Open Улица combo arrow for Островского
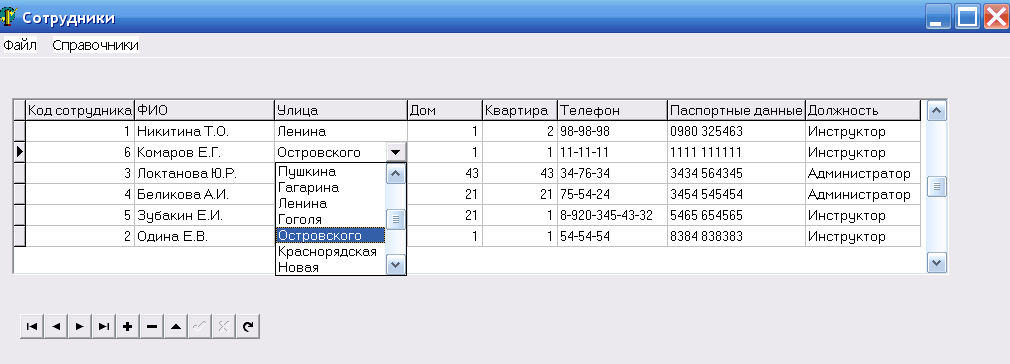The image size is (1010, 364). [395, 152]
